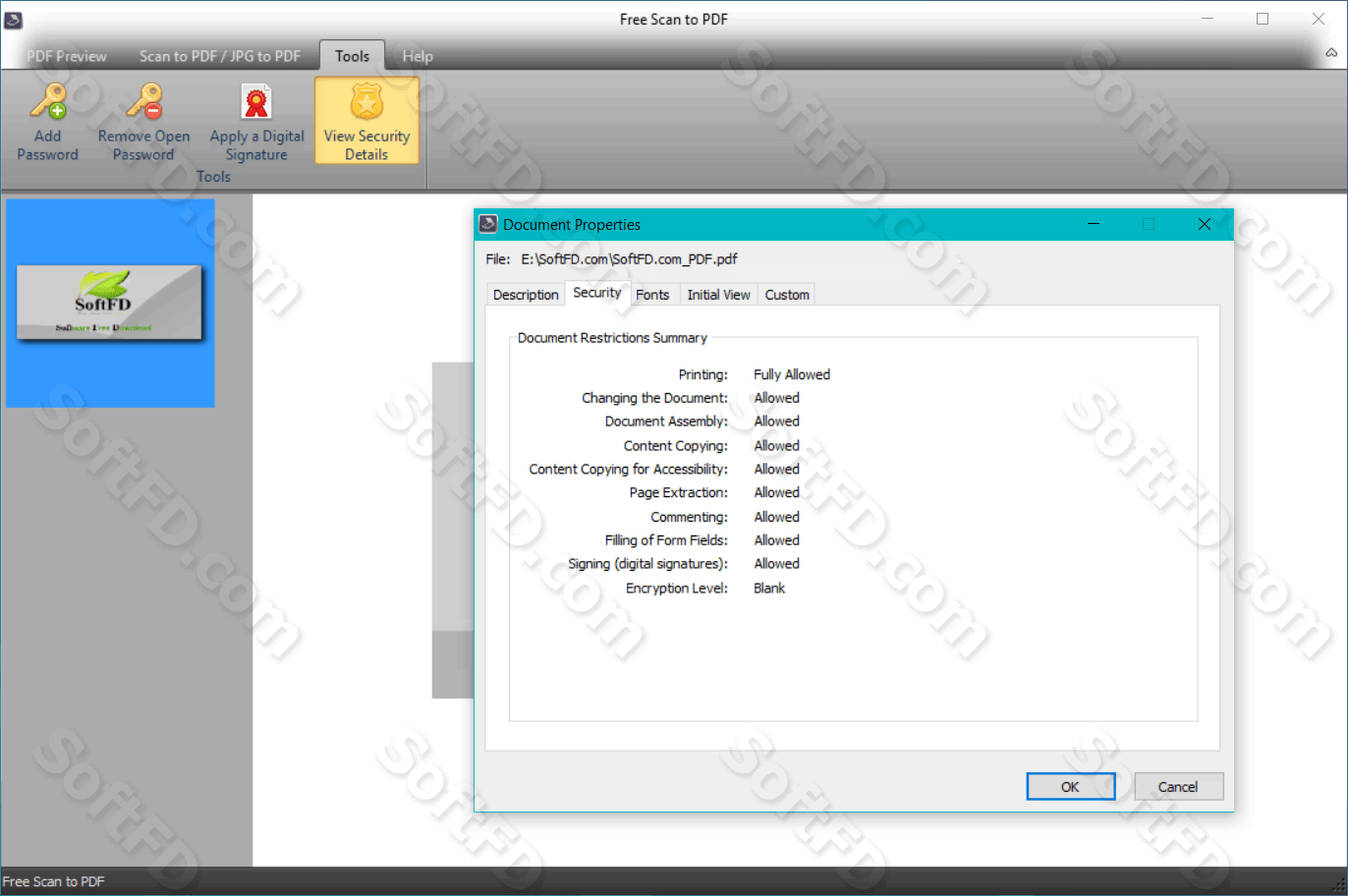Click Remove Open Password key icon
1348x896 pixels.
tap(144, 100)
